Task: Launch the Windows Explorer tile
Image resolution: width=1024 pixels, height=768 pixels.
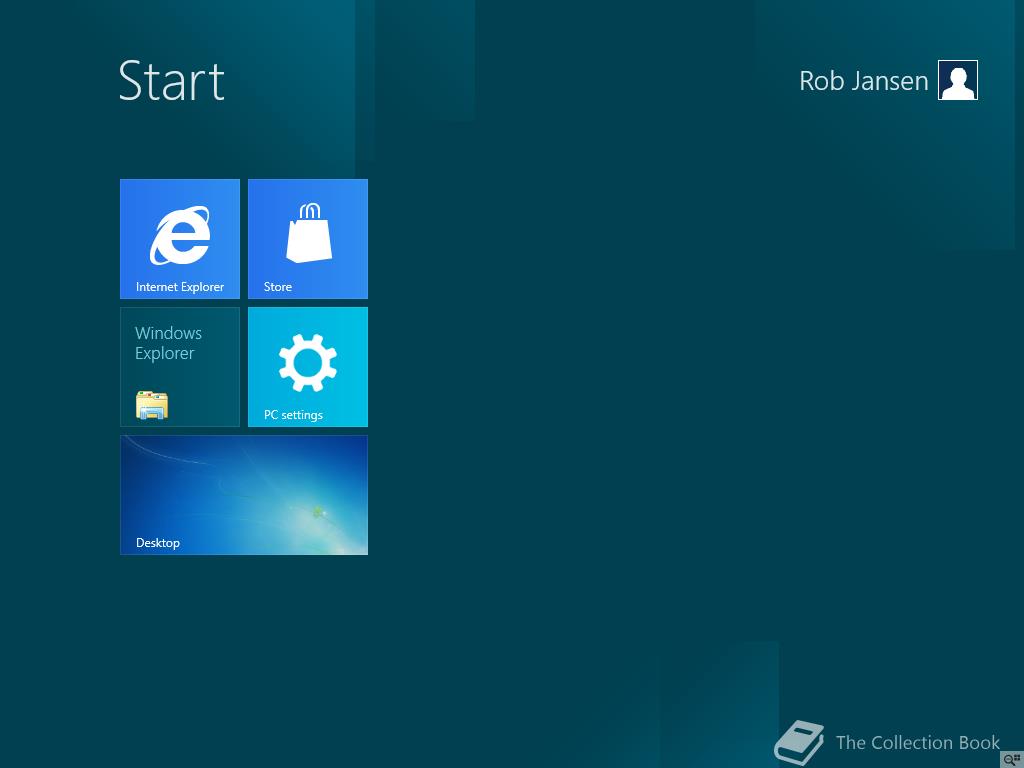Action: (x=180, y=366)
